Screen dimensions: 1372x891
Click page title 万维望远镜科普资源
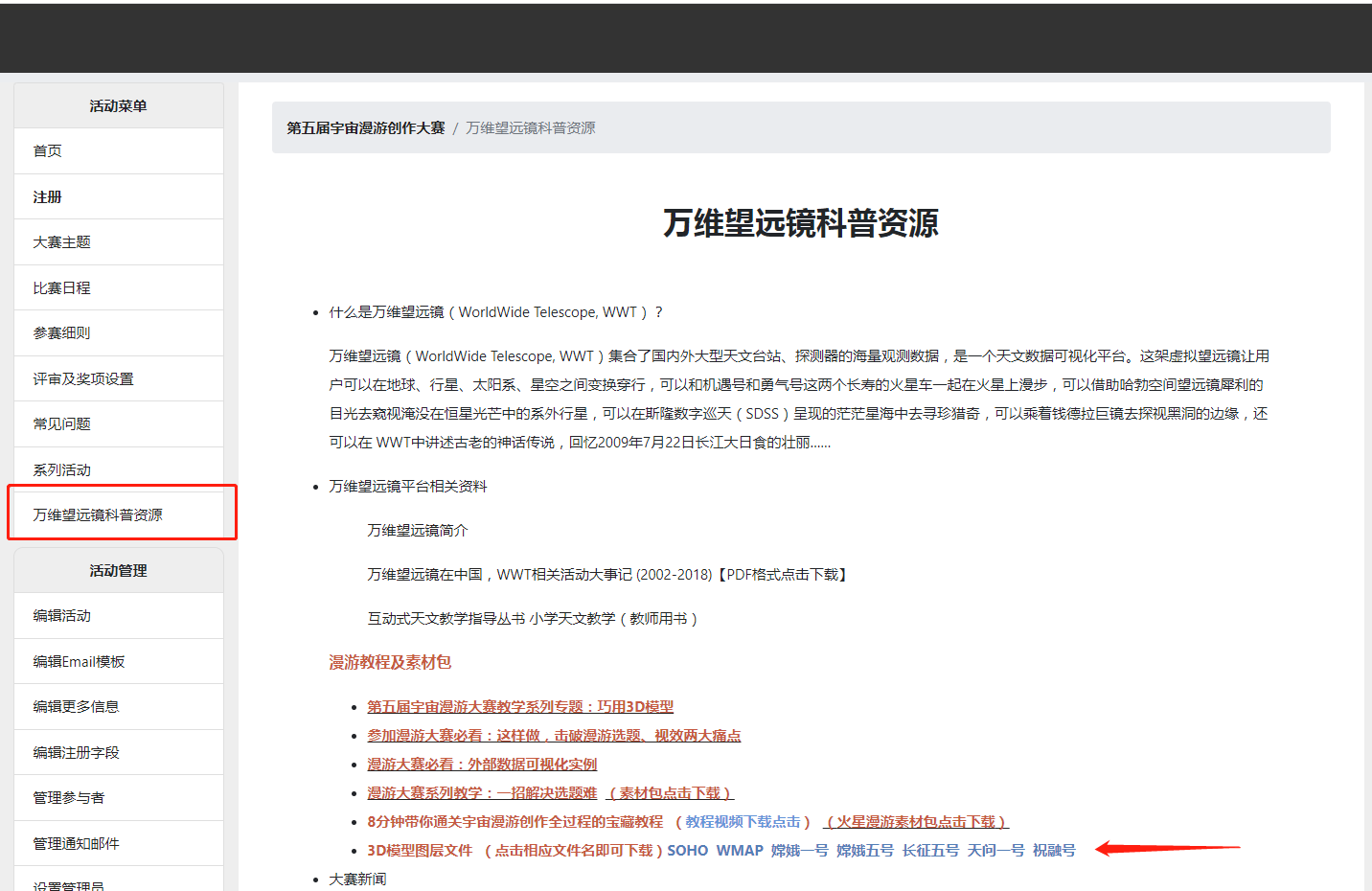[801, 223]
